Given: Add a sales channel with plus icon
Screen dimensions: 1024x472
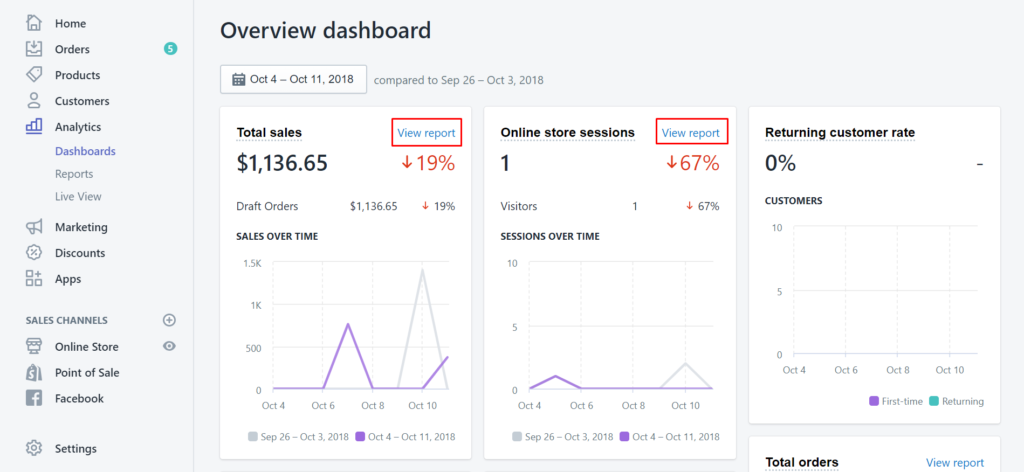Looking at the screenshot, I should tap(169, 320).
